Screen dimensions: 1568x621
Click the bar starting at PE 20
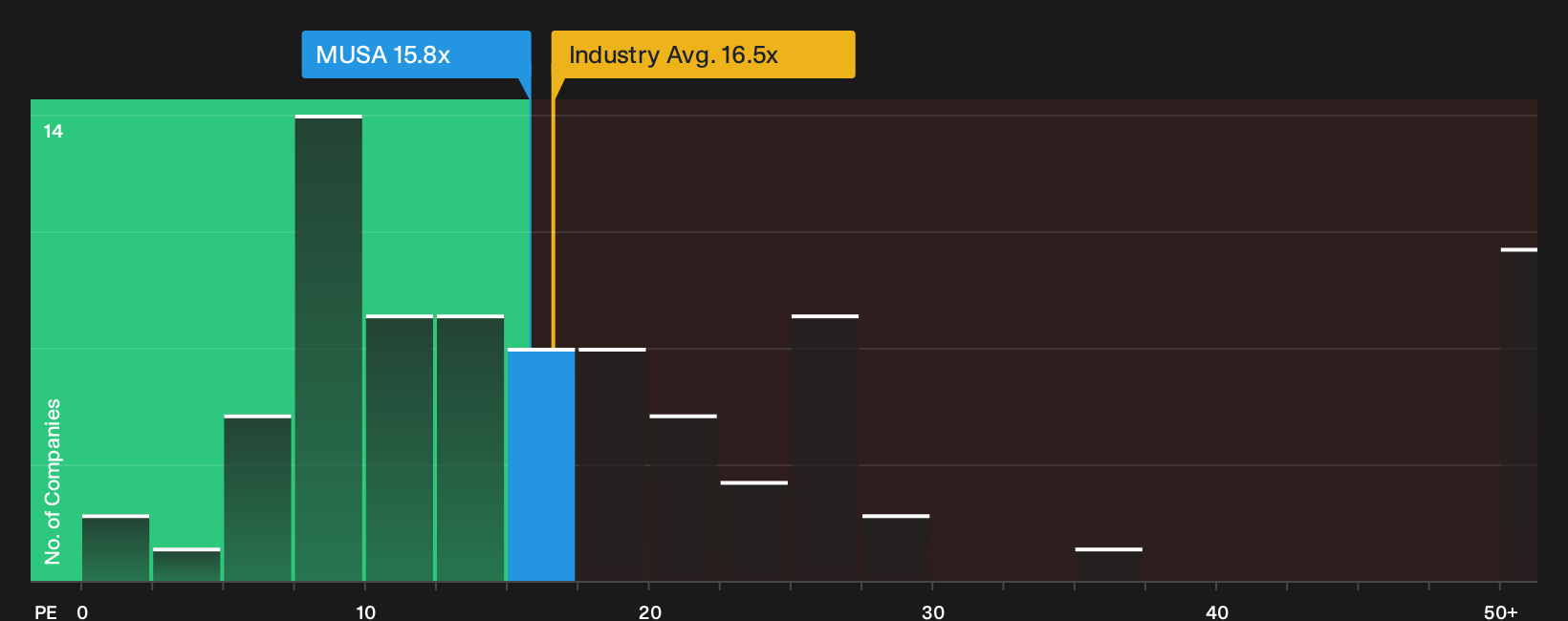pyautogui.click(x=684, y=498)
